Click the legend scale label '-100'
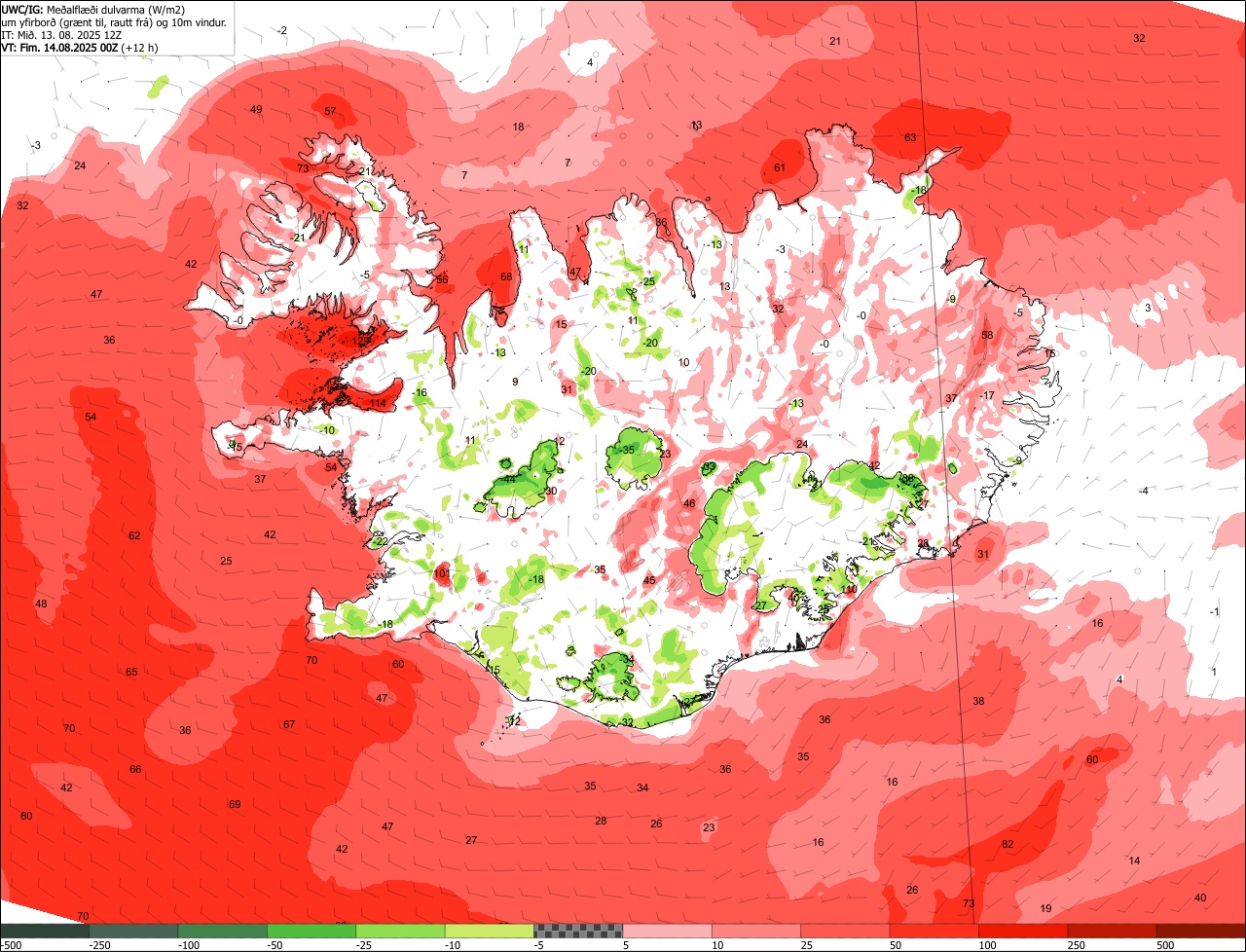This screenshot has width=1246, height=952. click(x=188, y=945)
